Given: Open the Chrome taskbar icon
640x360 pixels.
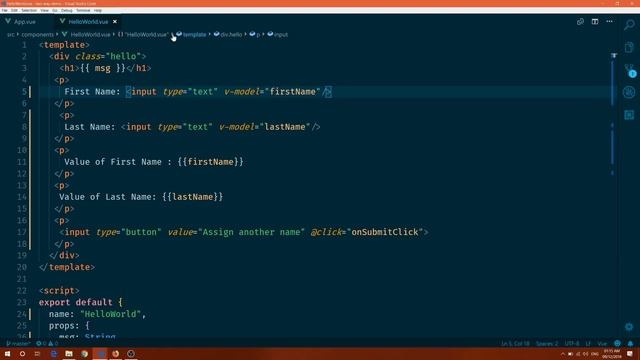Looking at the screenshot, I should (x=84, y=353).
